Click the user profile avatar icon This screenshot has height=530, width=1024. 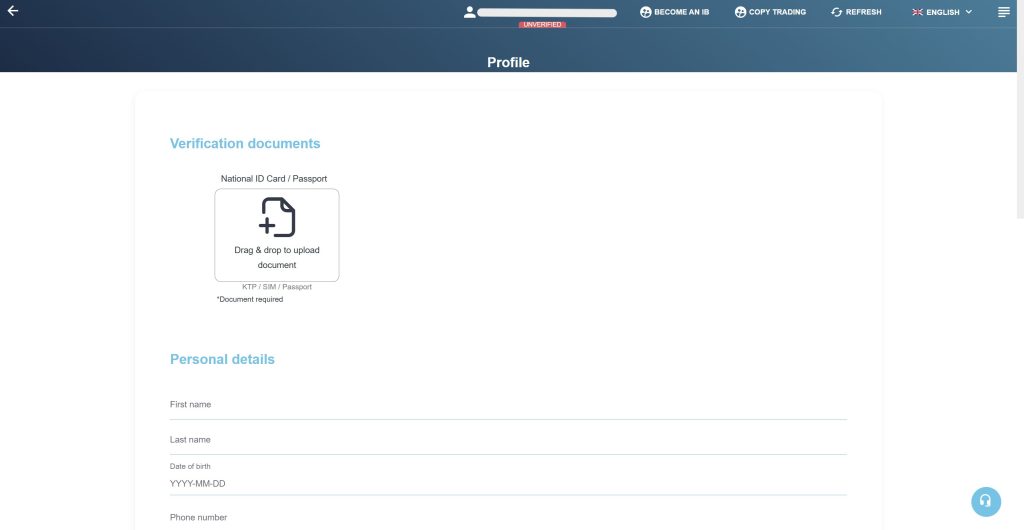click(x=469, y=12)
